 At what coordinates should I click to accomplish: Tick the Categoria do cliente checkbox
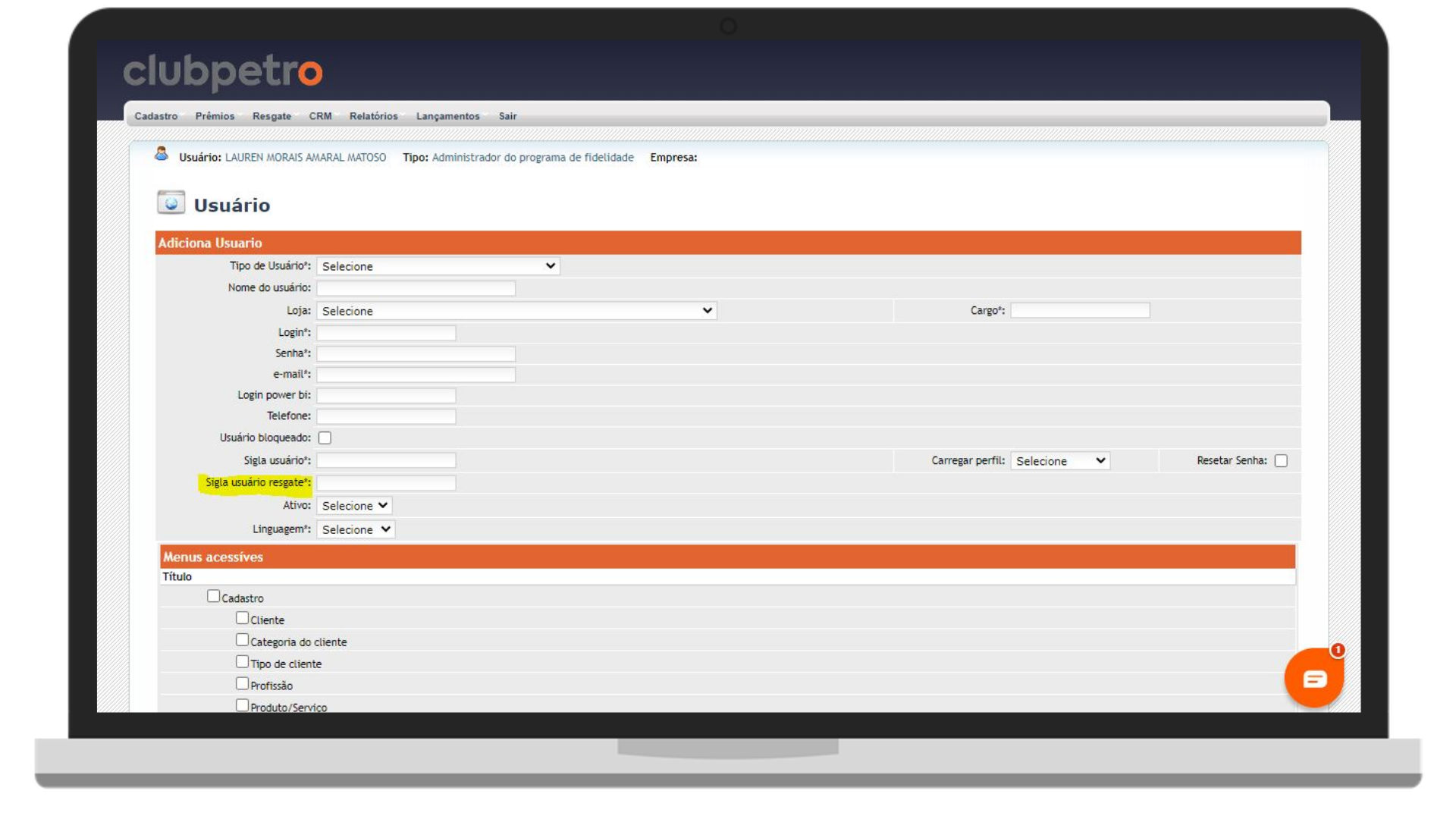[242, 641]
